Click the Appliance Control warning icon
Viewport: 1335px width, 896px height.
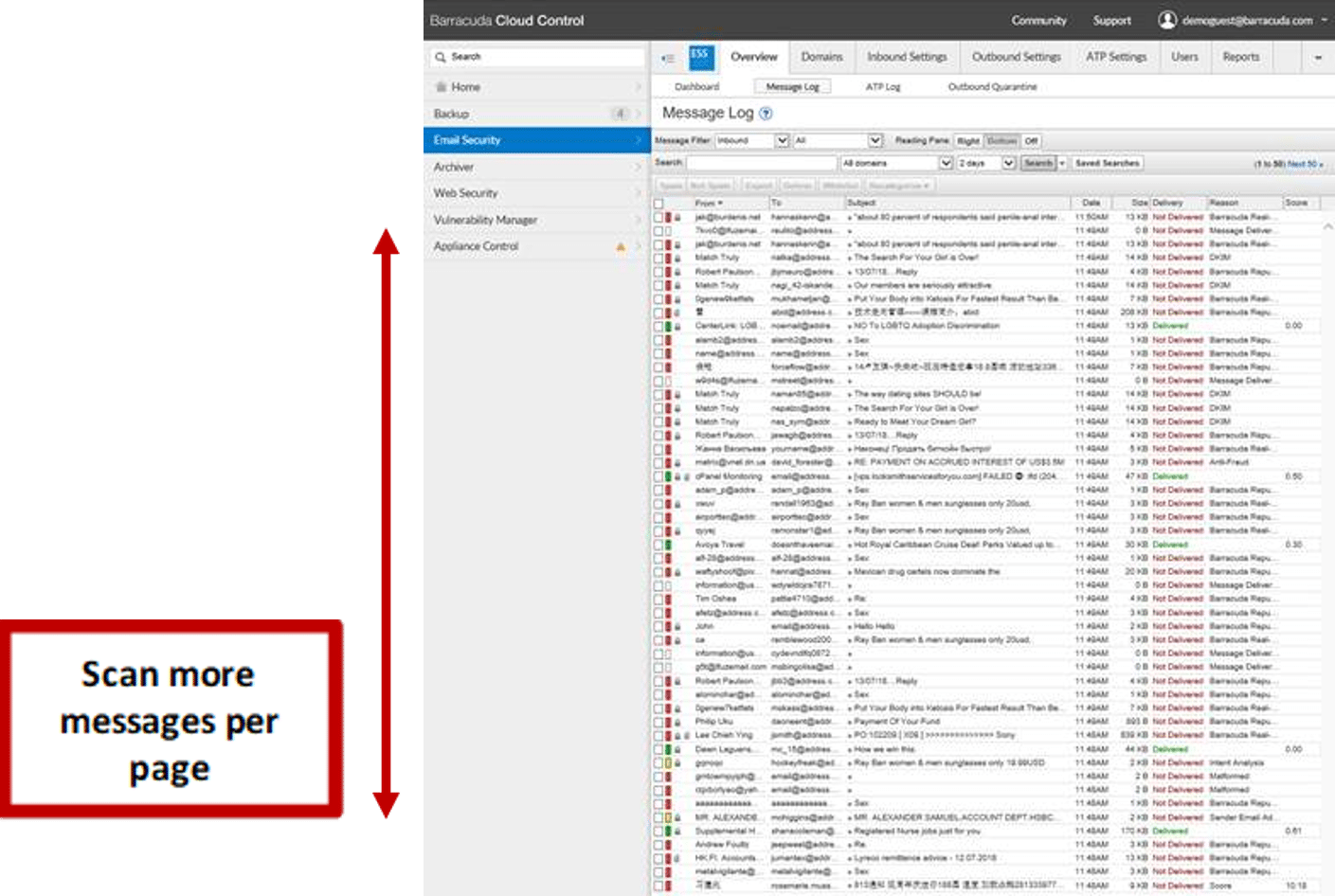[621, 246]
